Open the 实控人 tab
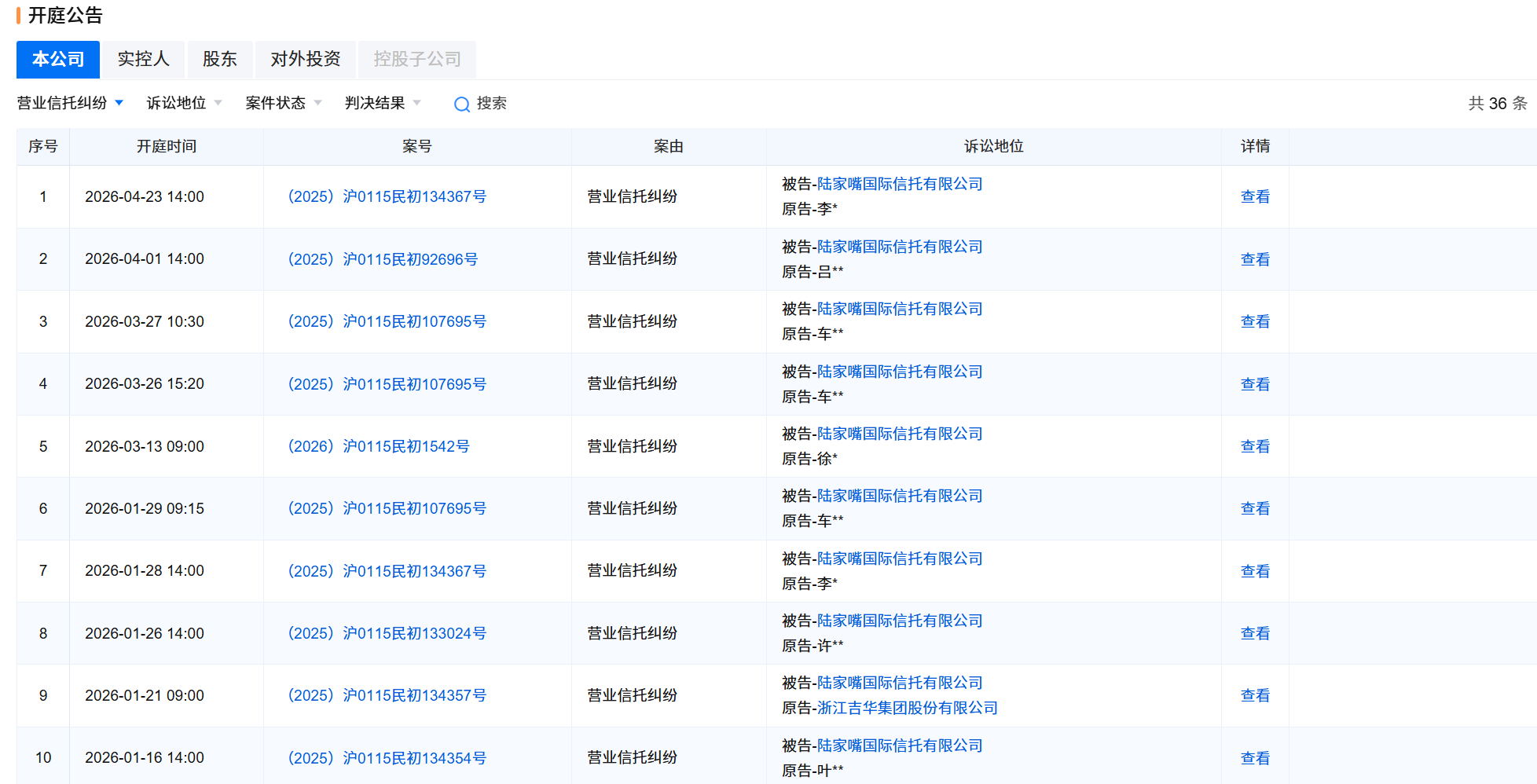The width and height of the screenshot is (1537, 784). pos(143,60)
